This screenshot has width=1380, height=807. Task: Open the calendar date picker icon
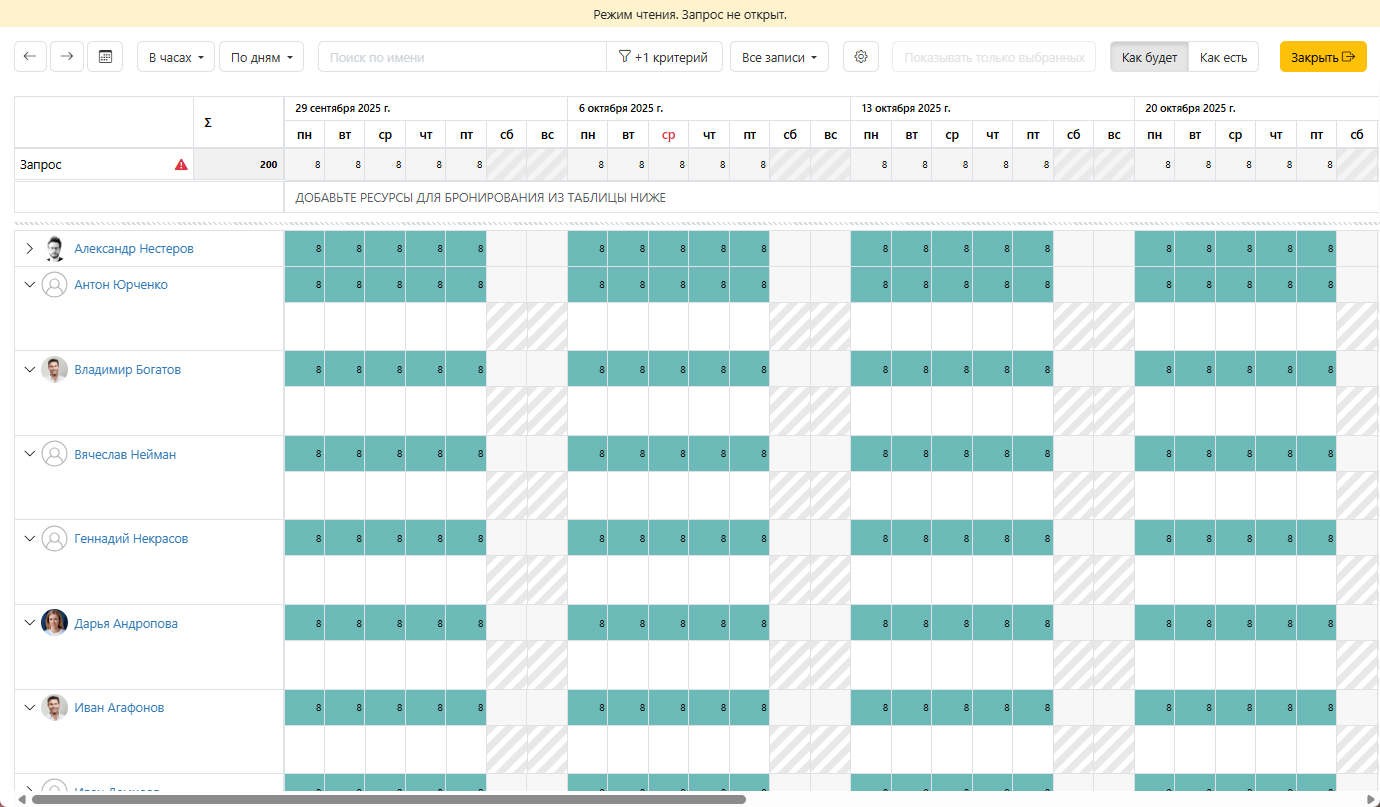[105, 57]
